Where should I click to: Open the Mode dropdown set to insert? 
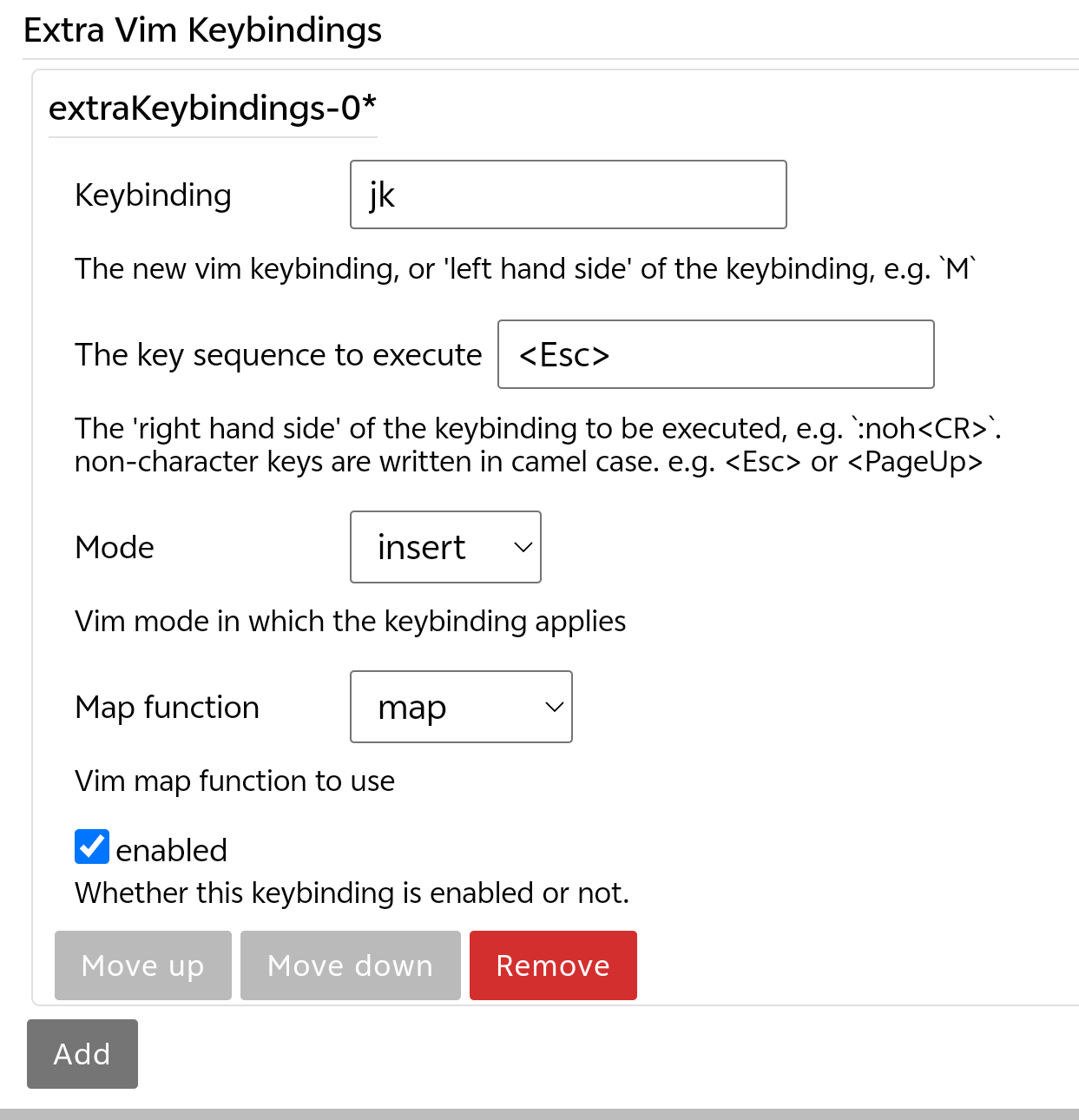pos(444,547)
